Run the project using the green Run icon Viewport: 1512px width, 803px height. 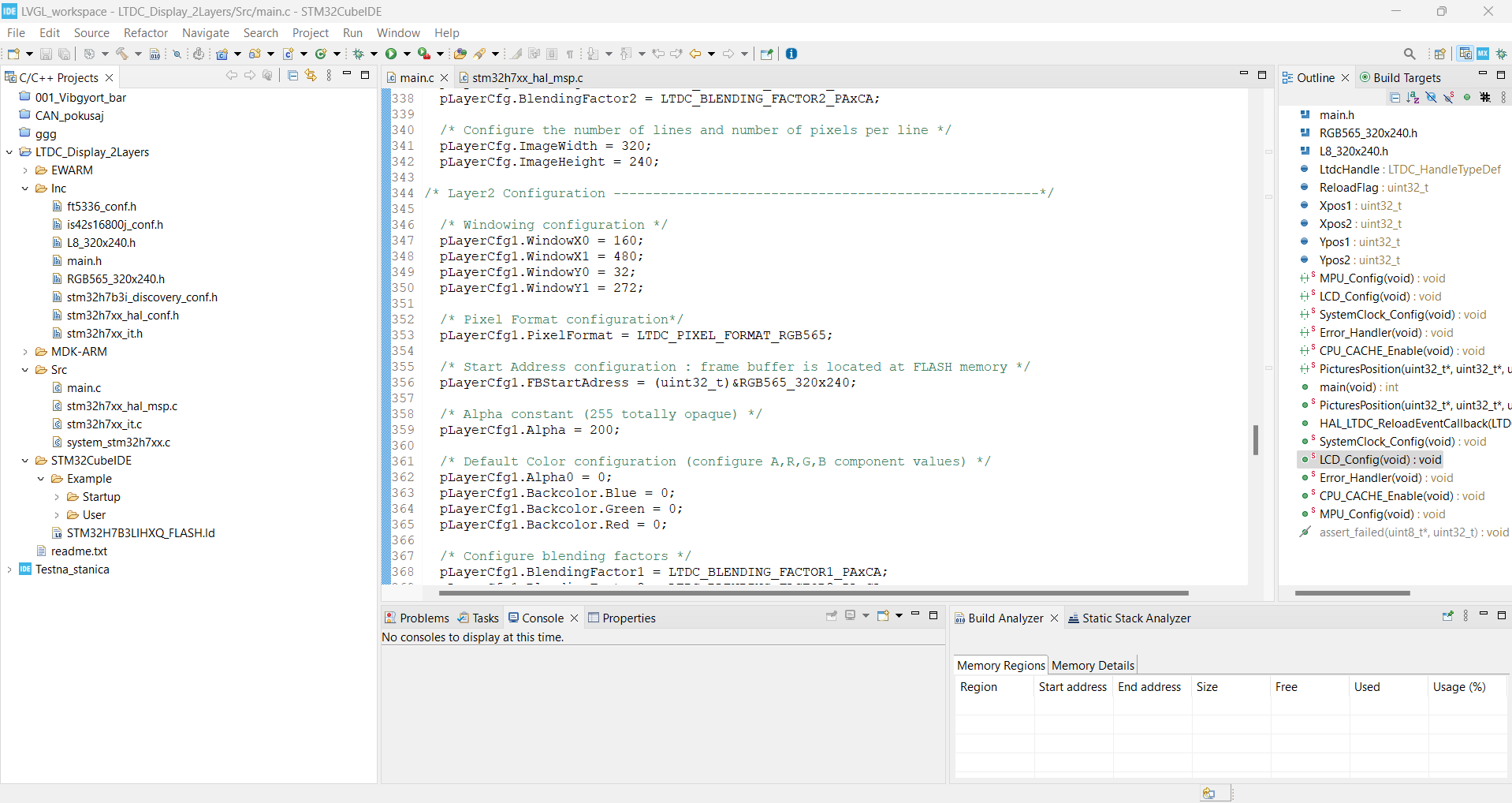point(393,53)
